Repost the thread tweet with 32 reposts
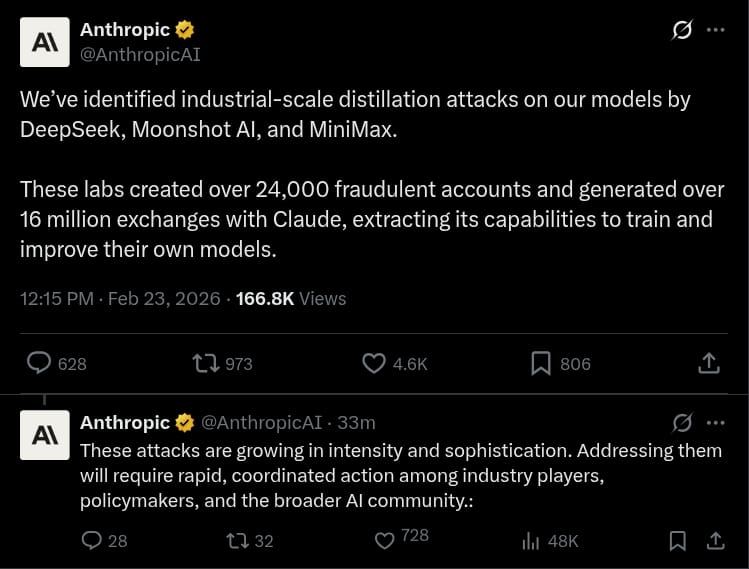Screen dimensions: 749x569 [238, 541]
